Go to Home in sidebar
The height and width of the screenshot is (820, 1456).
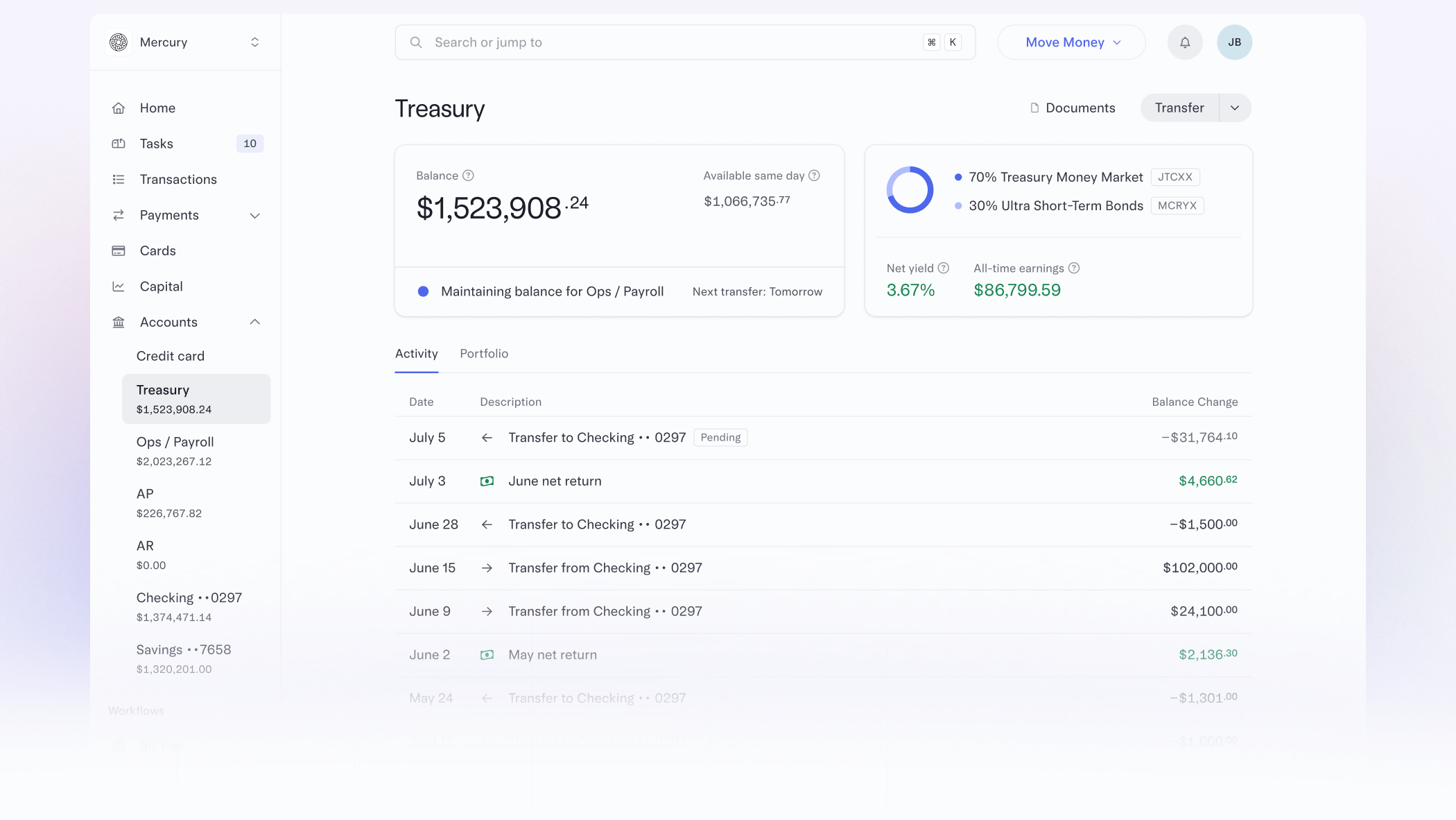(157, 108)
